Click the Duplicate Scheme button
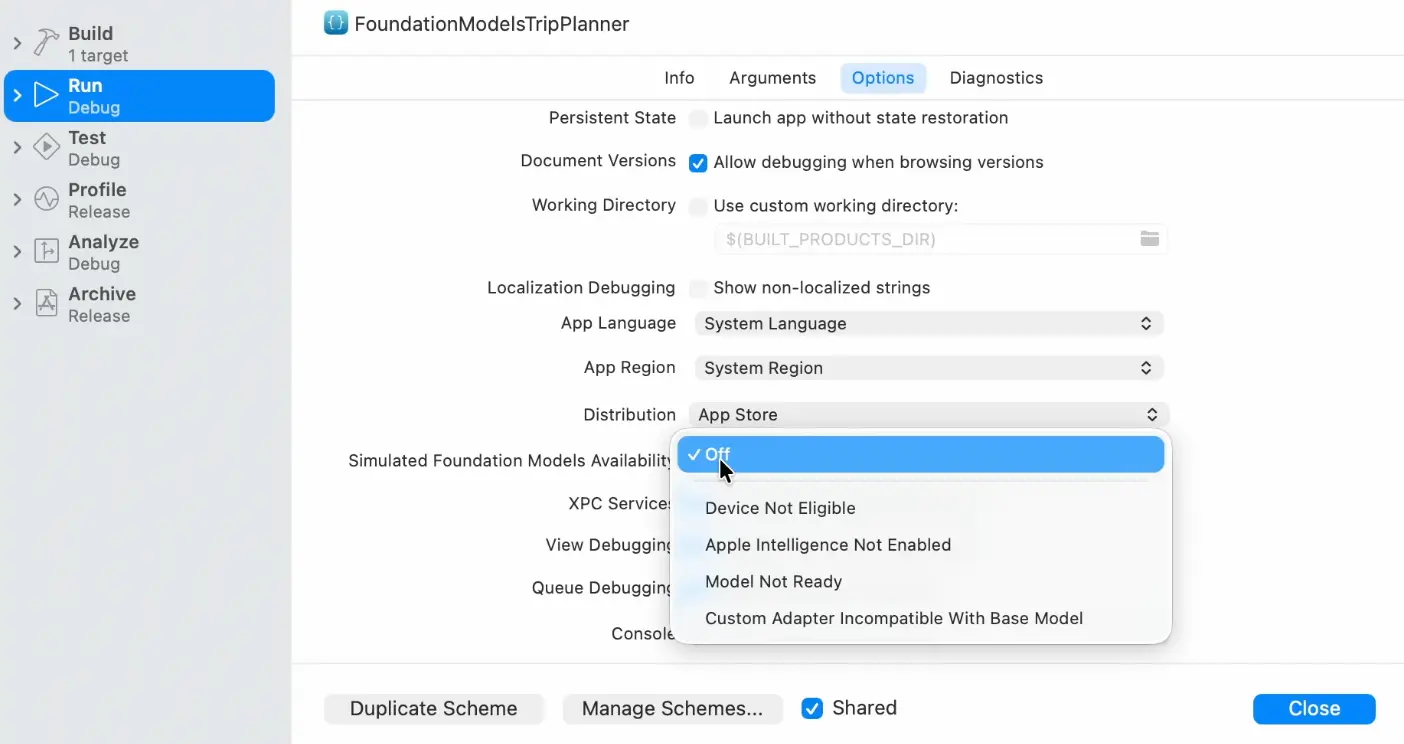The image size is (1404, 744). click(x=434, y=709)
